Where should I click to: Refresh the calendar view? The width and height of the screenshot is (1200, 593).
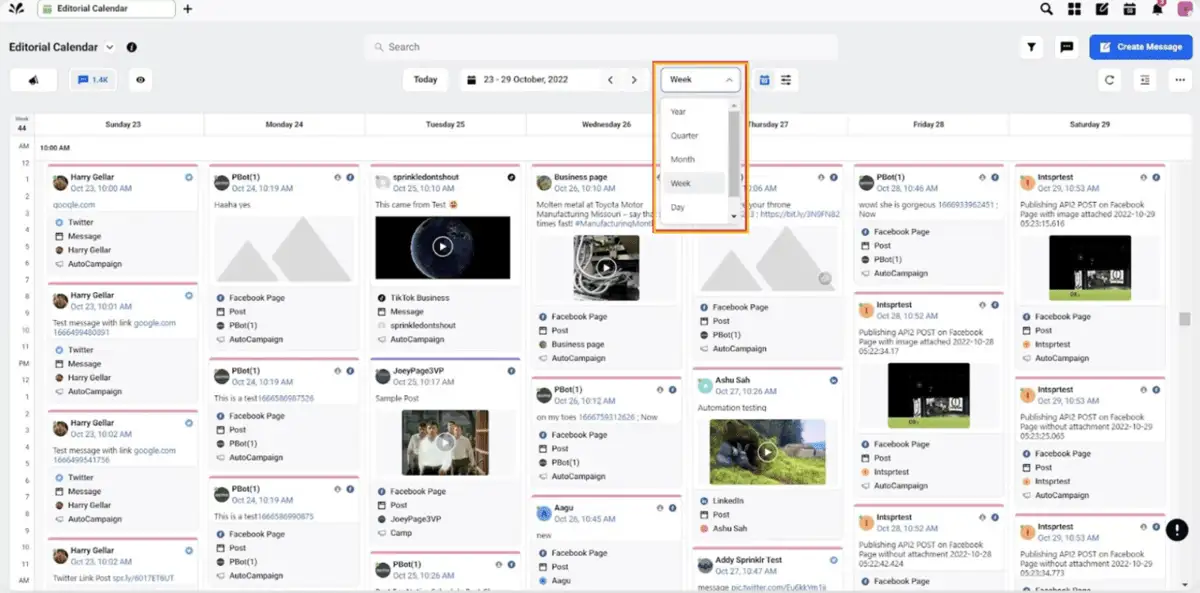coord(1110,80)
